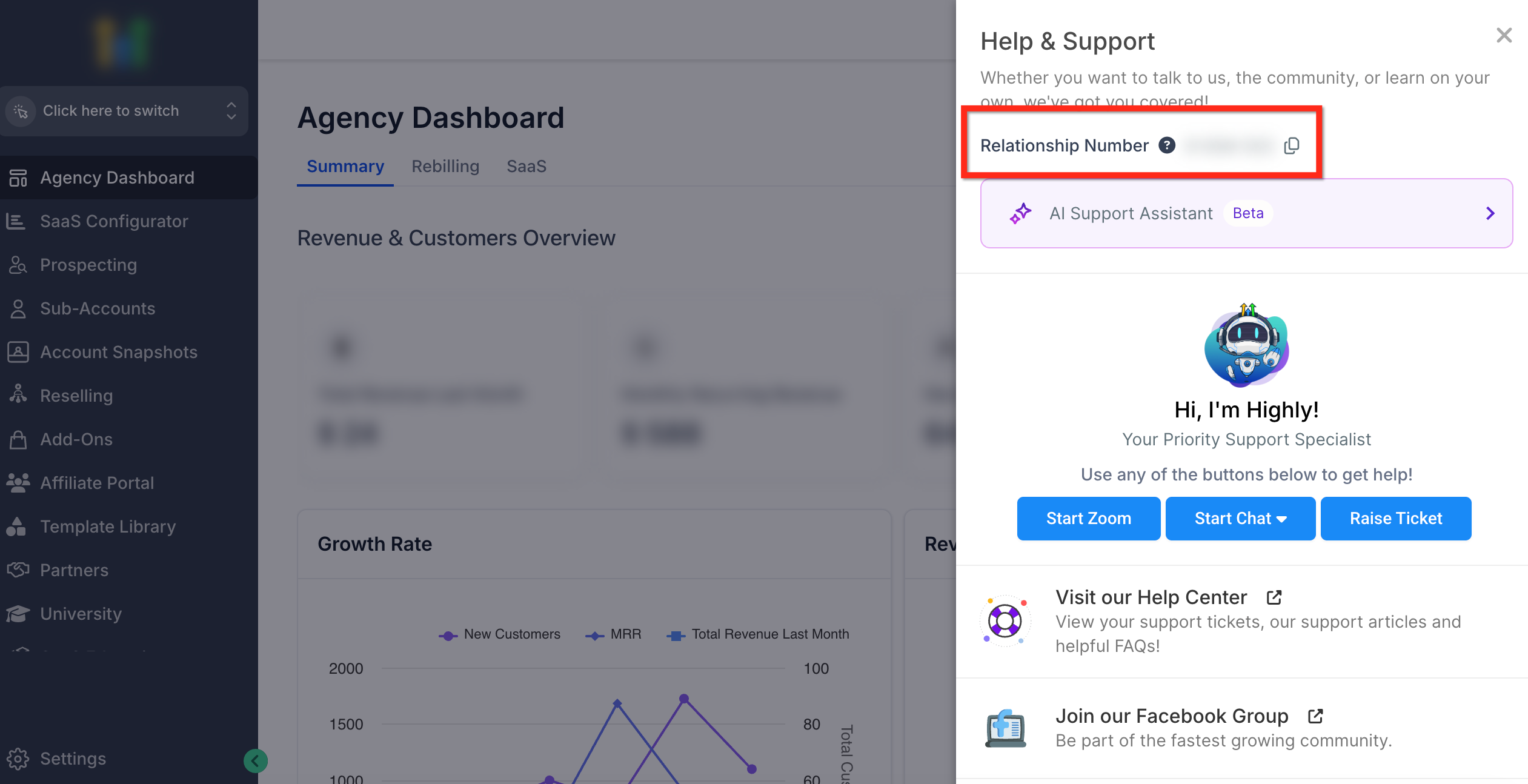Open the Prospecting section

tap(88, 265)
